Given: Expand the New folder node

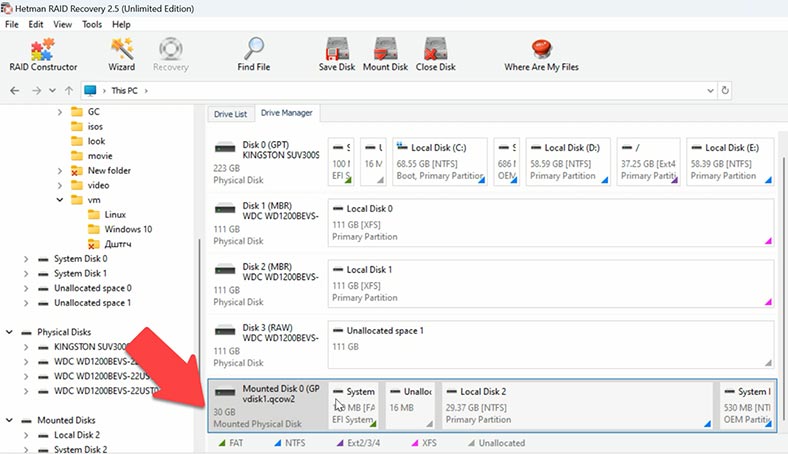Looking at the screenshot, I should pyautogui.click(x=59, y=171).
